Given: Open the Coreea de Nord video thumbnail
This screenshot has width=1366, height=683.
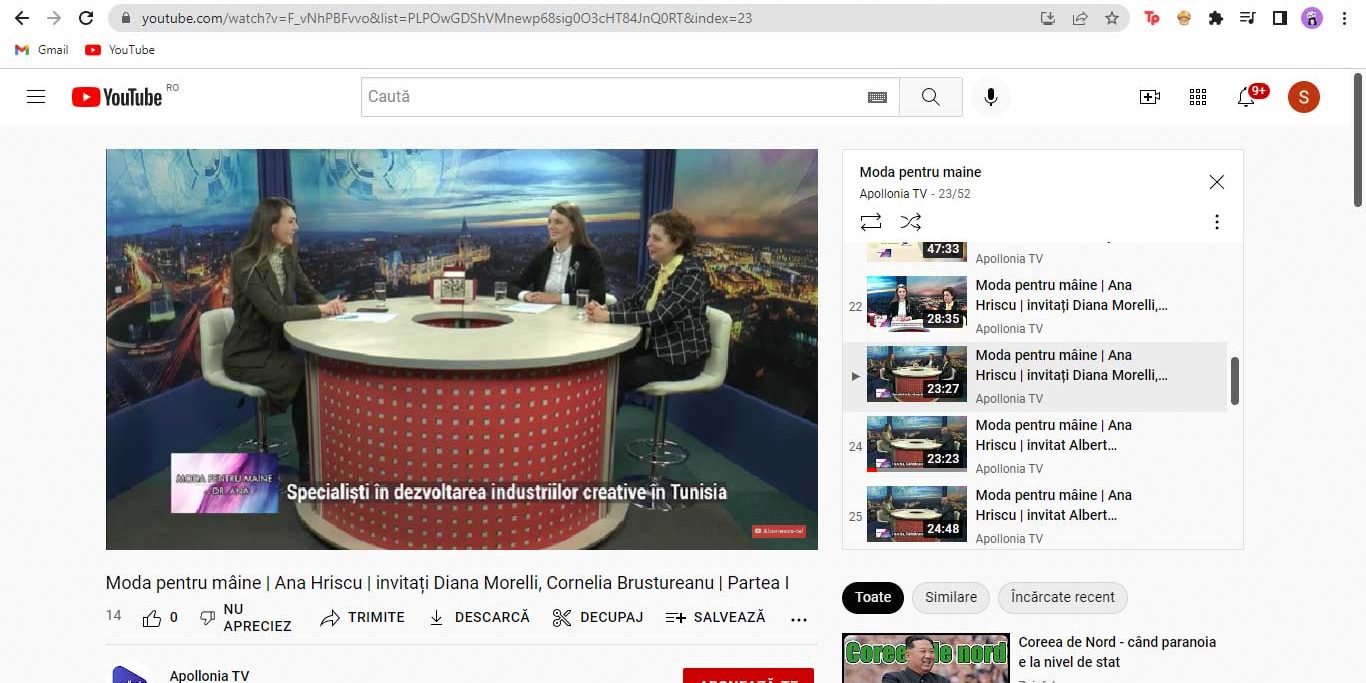Looking at the screenshot, I should (x=926, y=658).
